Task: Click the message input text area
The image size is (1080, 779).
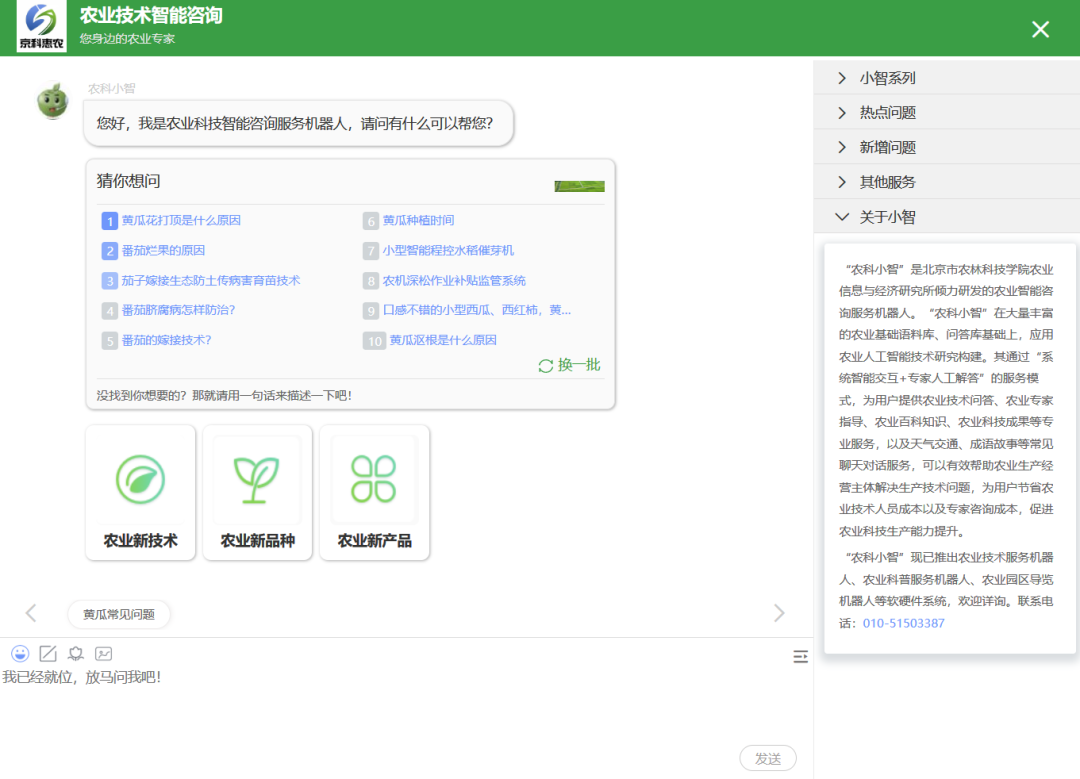Action: (x=400, y=710)
